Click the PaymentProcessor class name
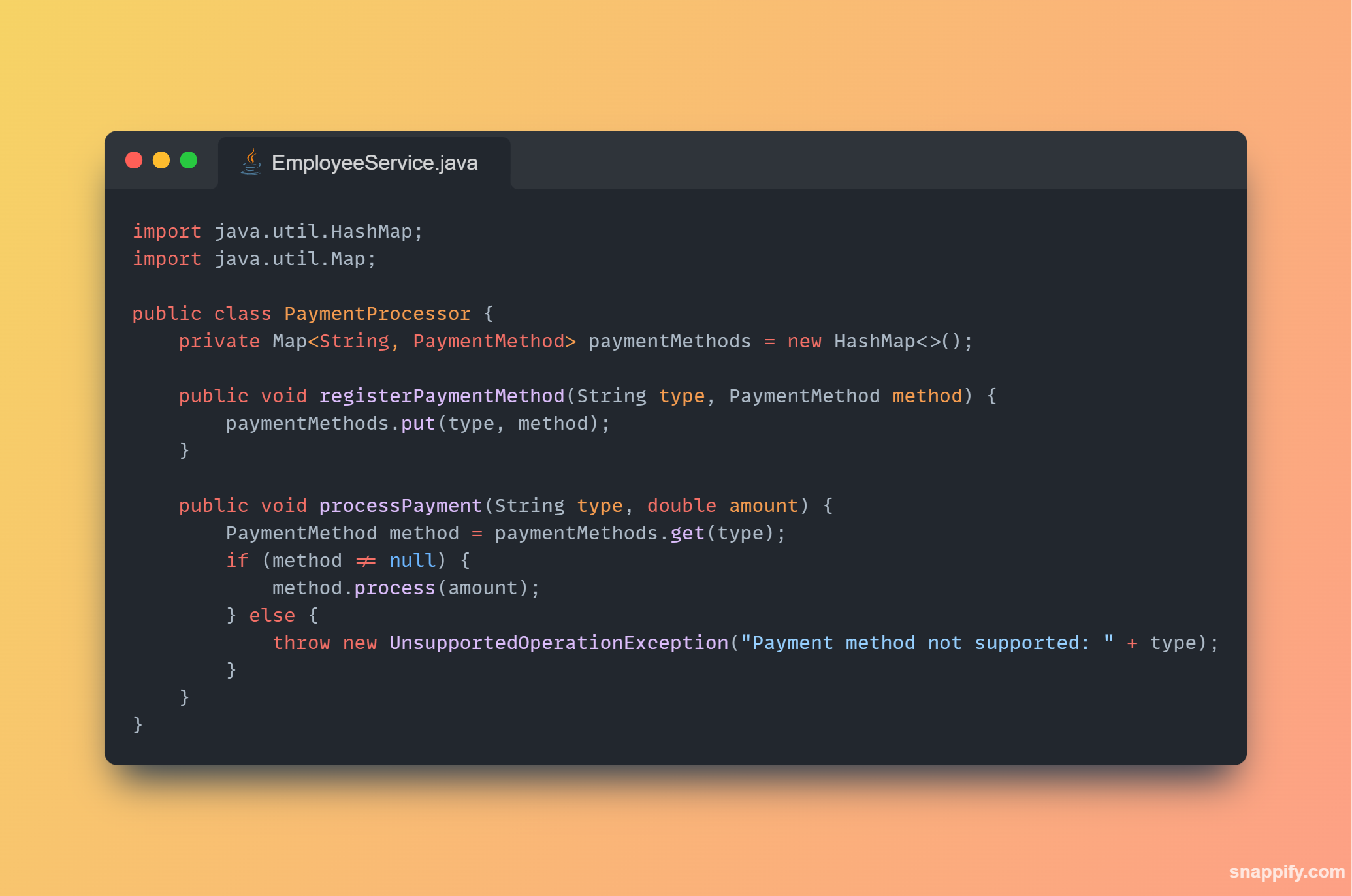Viewport: 1352px width, 896px height. [378, 314]
